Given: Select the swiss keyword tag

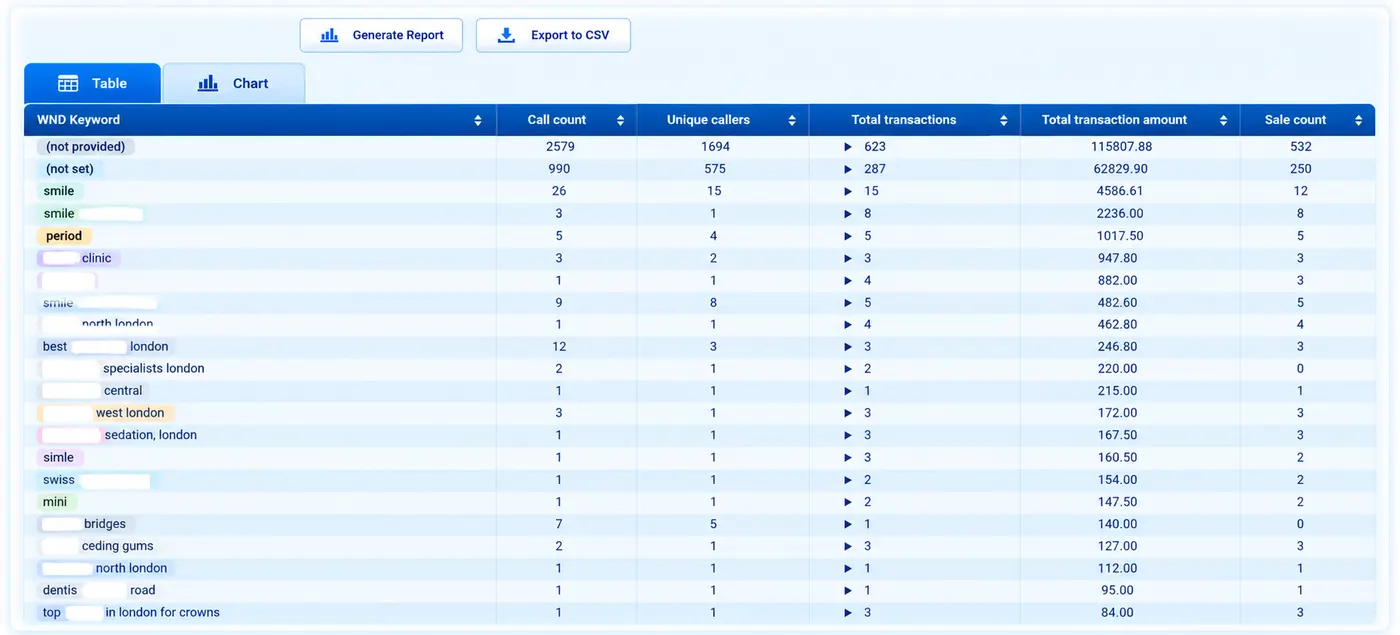Looking at the screenshot, I should tap(96, 479).
